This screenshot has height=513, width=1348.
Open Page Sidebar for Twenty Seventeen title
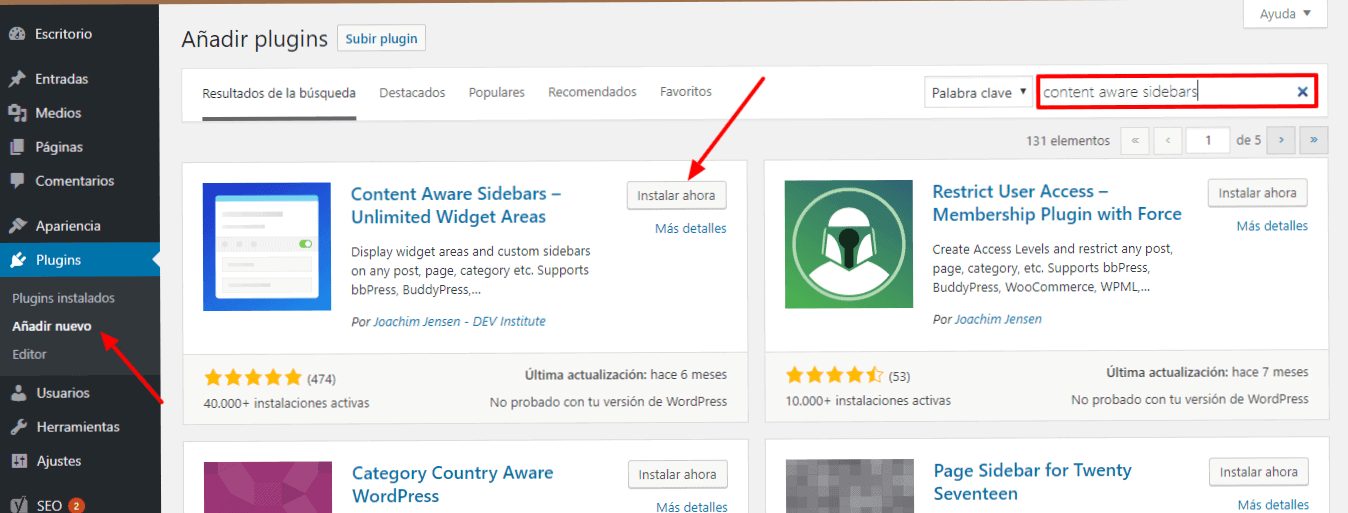tap(1032, 482)
